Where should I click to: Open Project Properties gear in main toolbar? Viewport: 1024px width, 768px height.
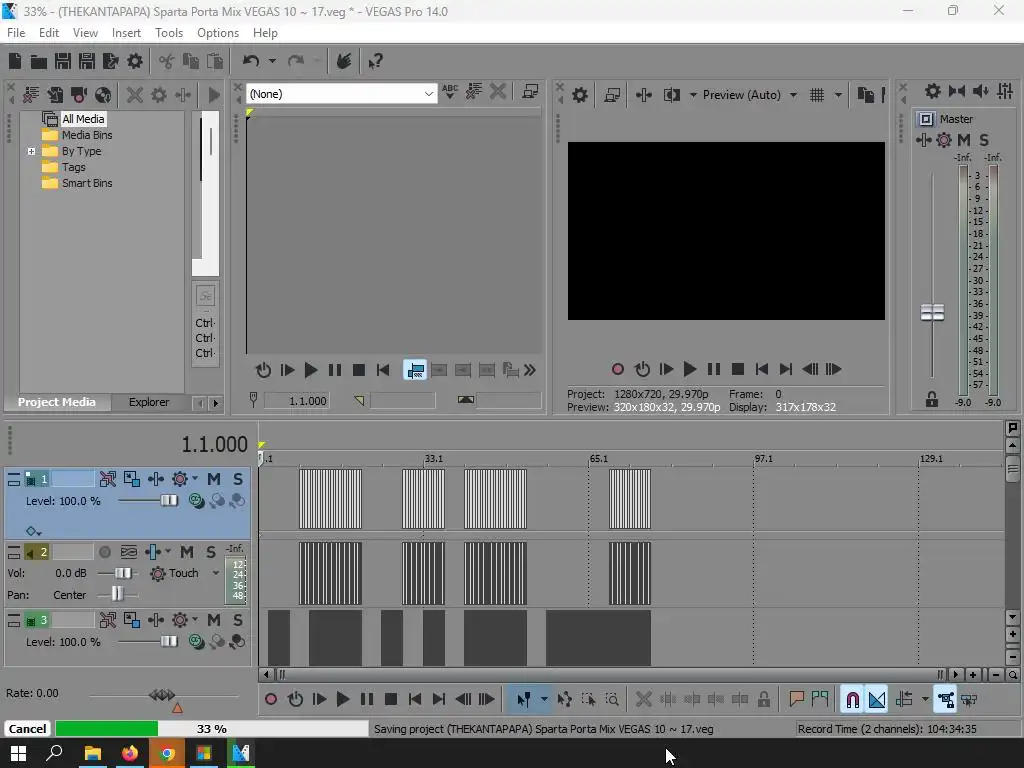[135, 61]
